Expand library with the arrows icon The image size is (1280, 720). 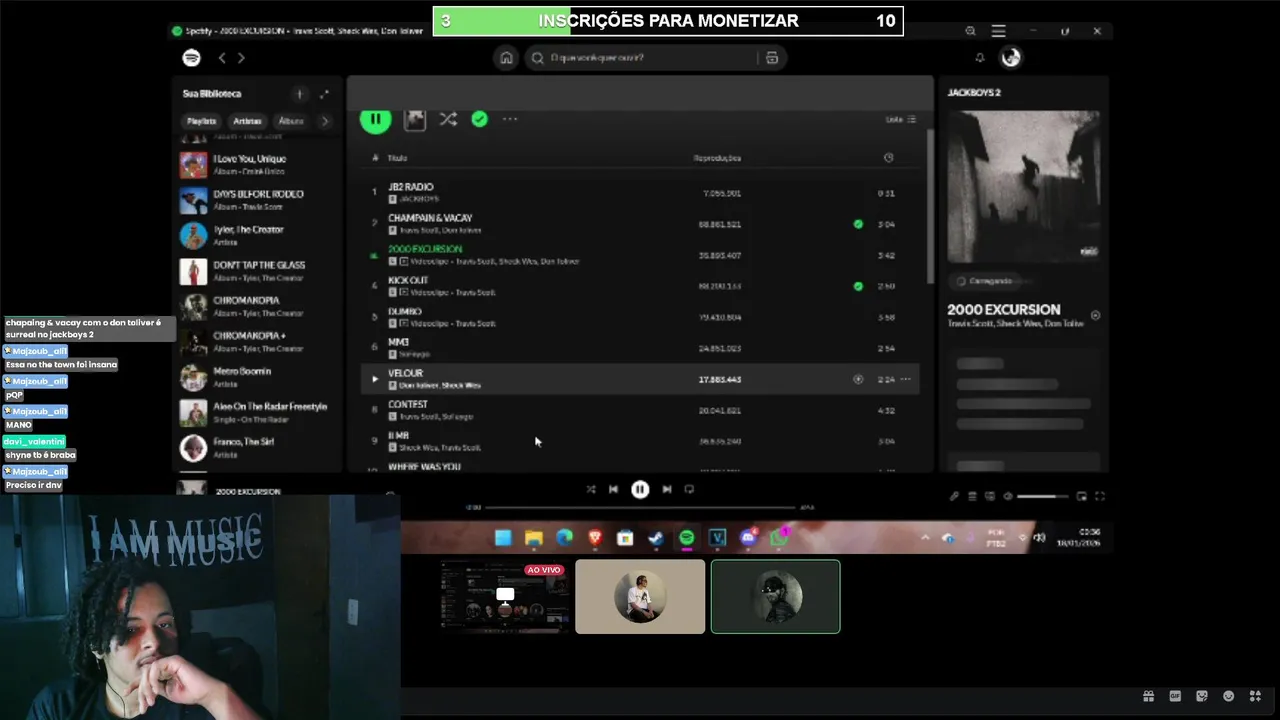[x=324, y=94]
